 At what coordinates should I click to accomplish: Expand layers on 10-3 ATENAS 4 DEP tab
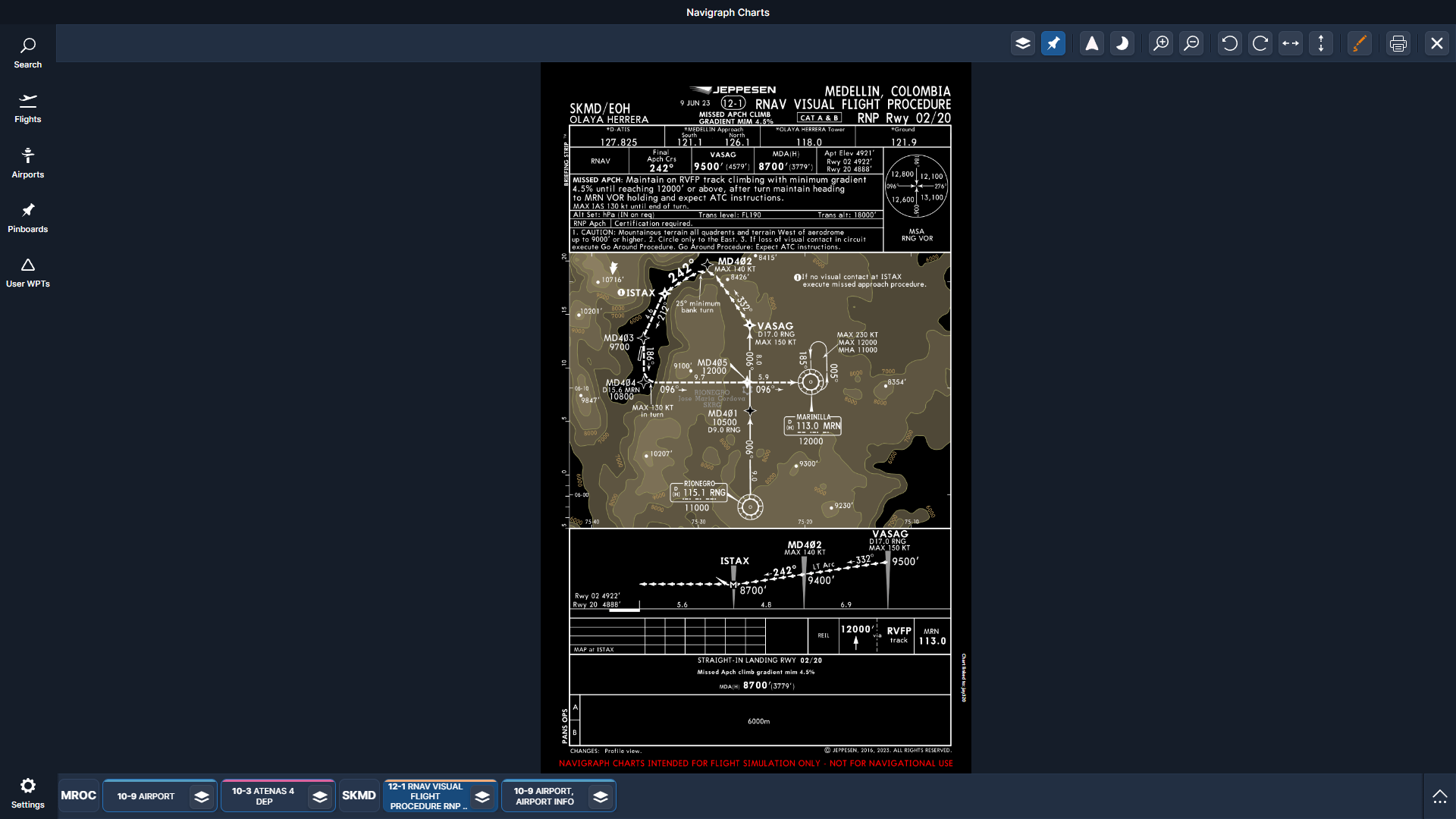tap(320, 796)
